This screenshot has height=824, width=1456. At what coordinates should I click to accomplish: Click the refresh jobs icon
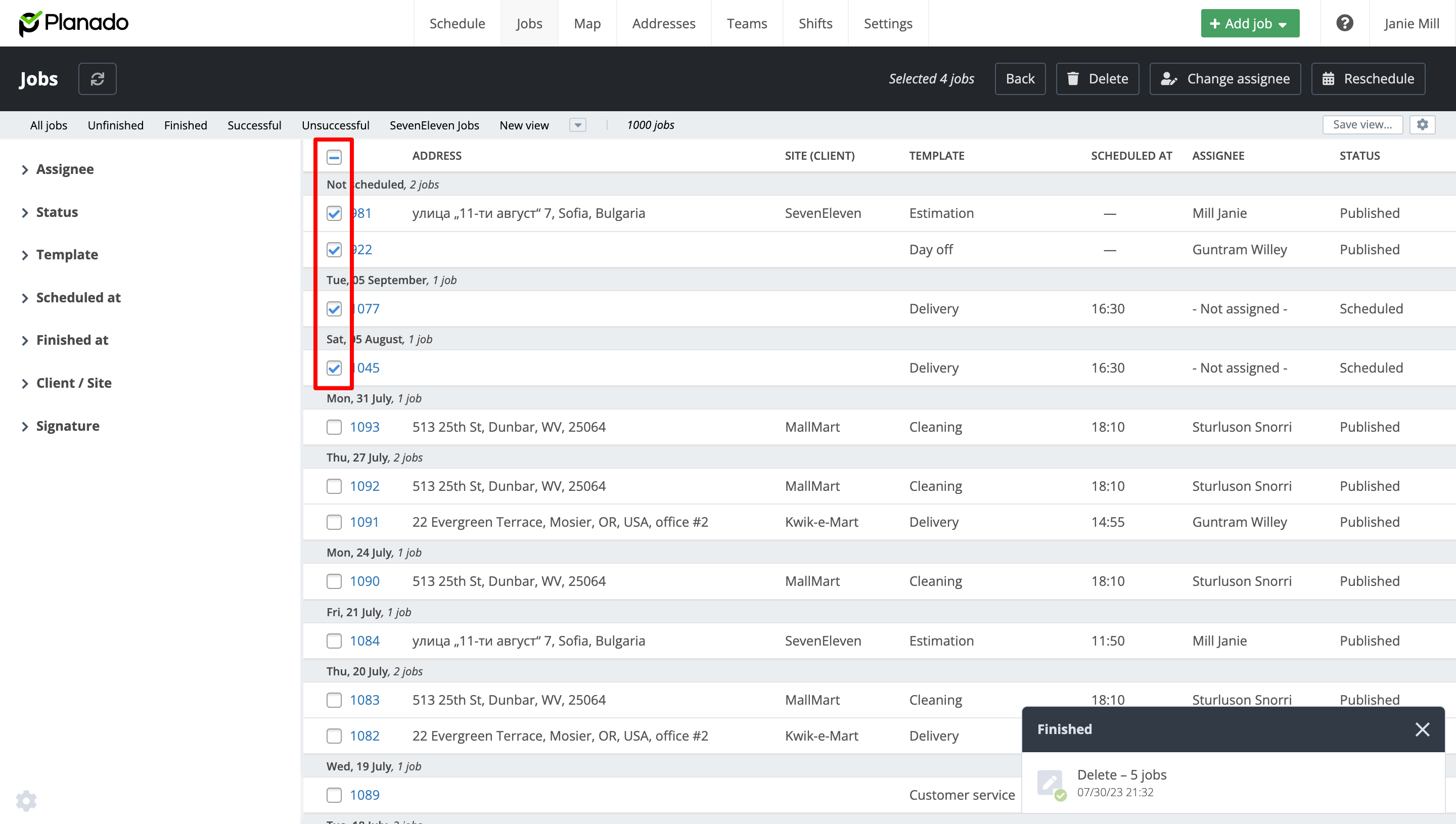tap(98, 79)
